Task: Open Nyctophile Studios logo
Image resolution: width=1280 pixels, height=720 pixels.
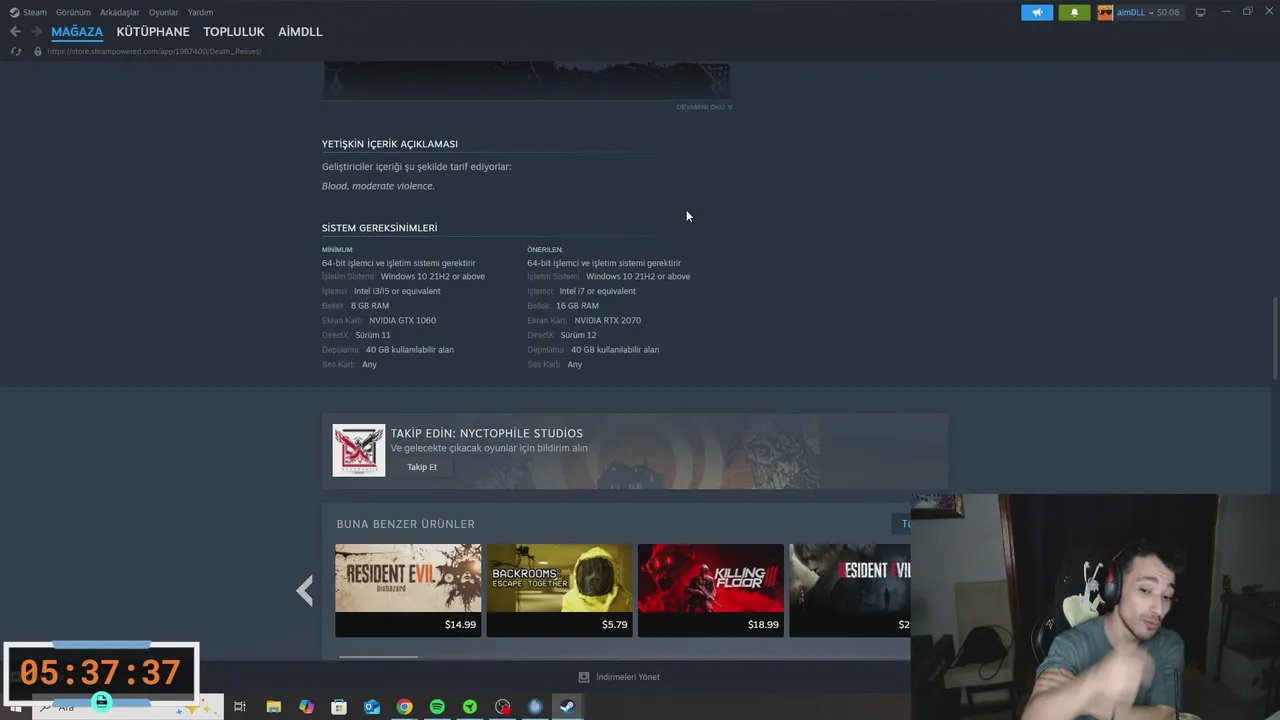Action: click(359, 450)
